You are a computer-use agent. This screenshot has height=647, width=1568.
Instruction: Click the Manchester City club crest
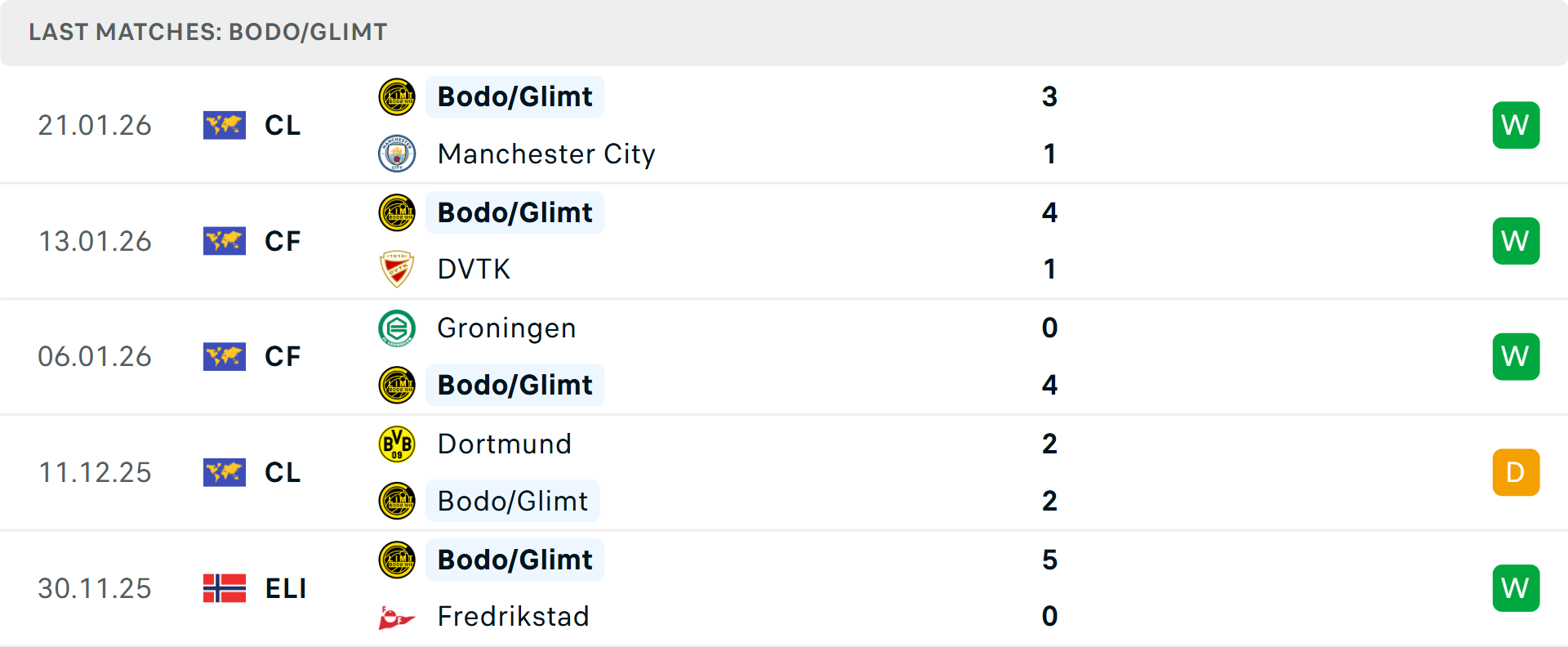click(397, 154)
